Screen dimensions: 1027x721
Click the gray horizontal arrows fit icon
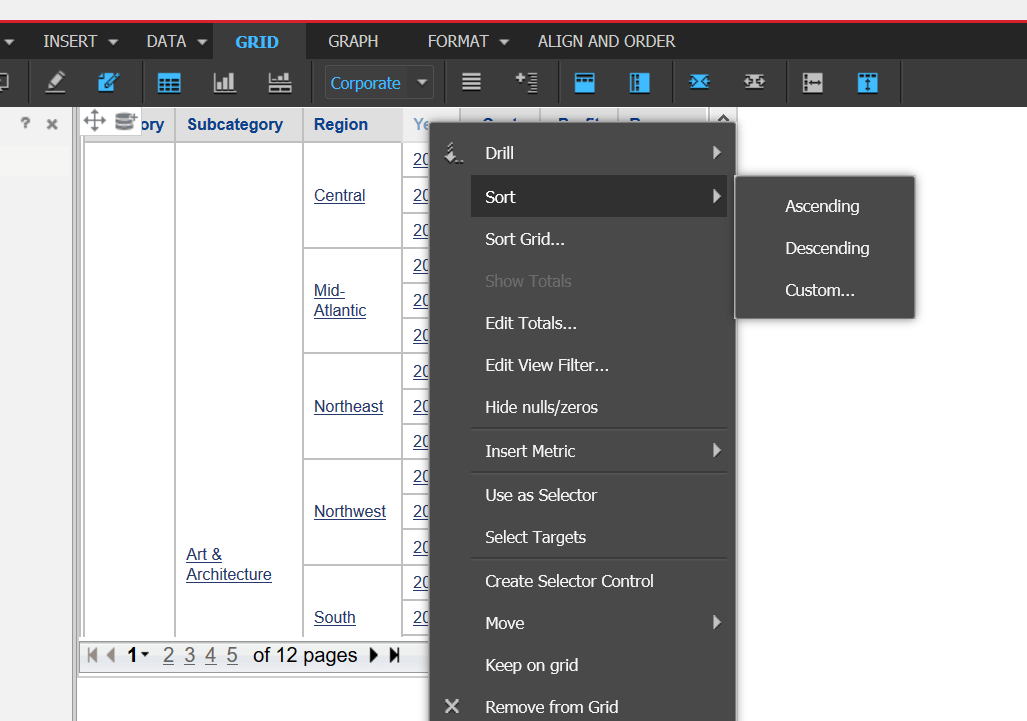click(755, 82)
